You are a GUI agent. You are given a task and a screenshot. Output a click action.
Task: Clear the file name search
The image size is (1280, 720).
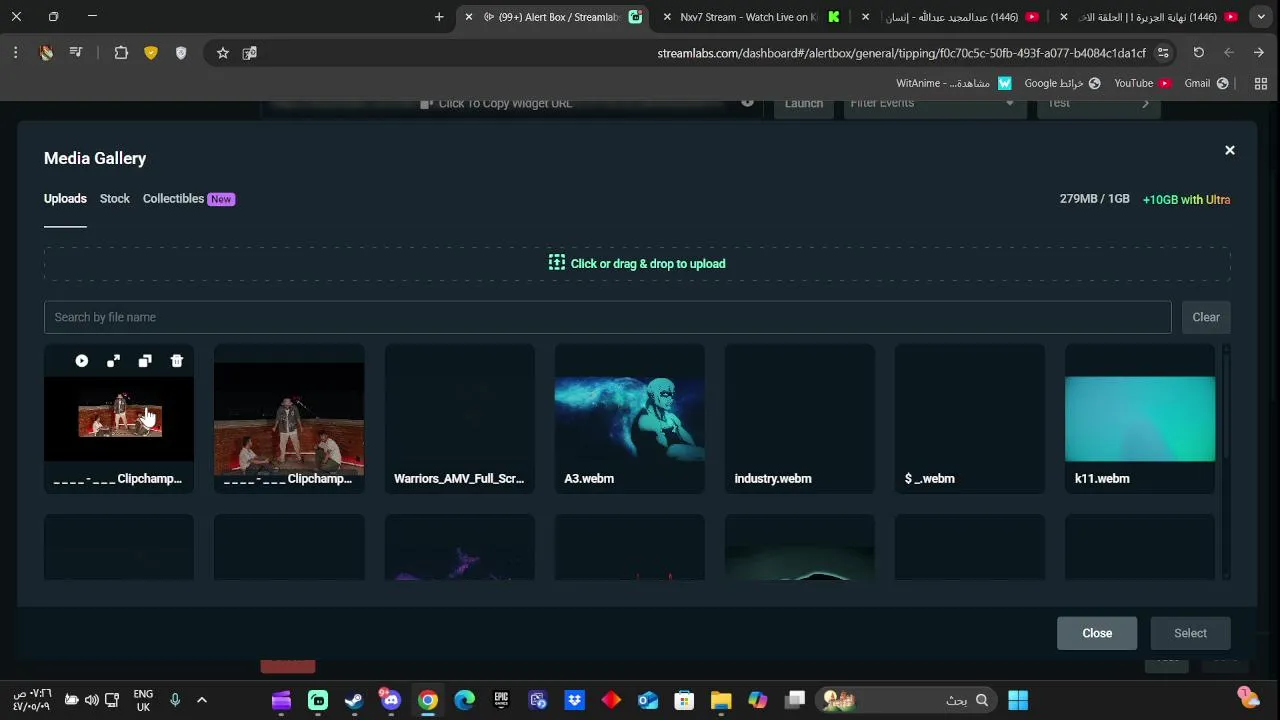click(x=1206, y=317)
